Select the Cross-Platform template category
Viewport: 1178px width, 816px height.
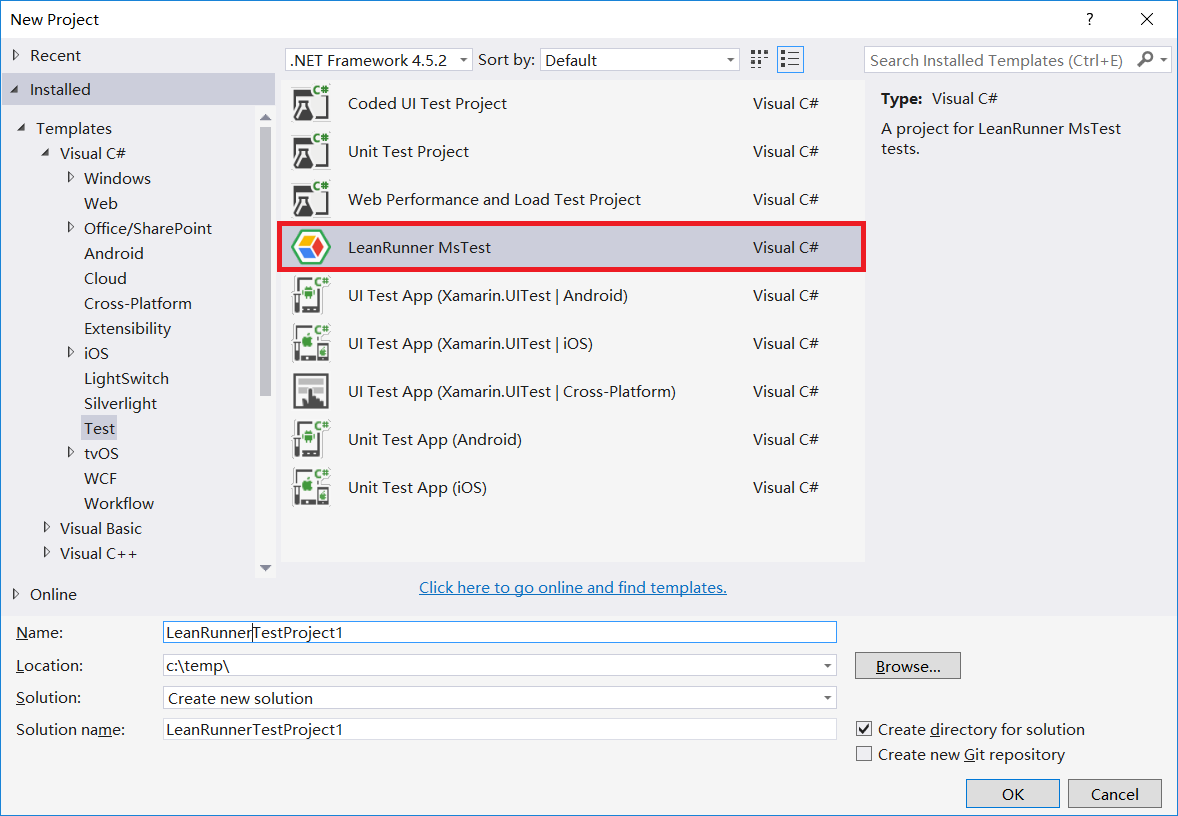click(x=137, y=304)
